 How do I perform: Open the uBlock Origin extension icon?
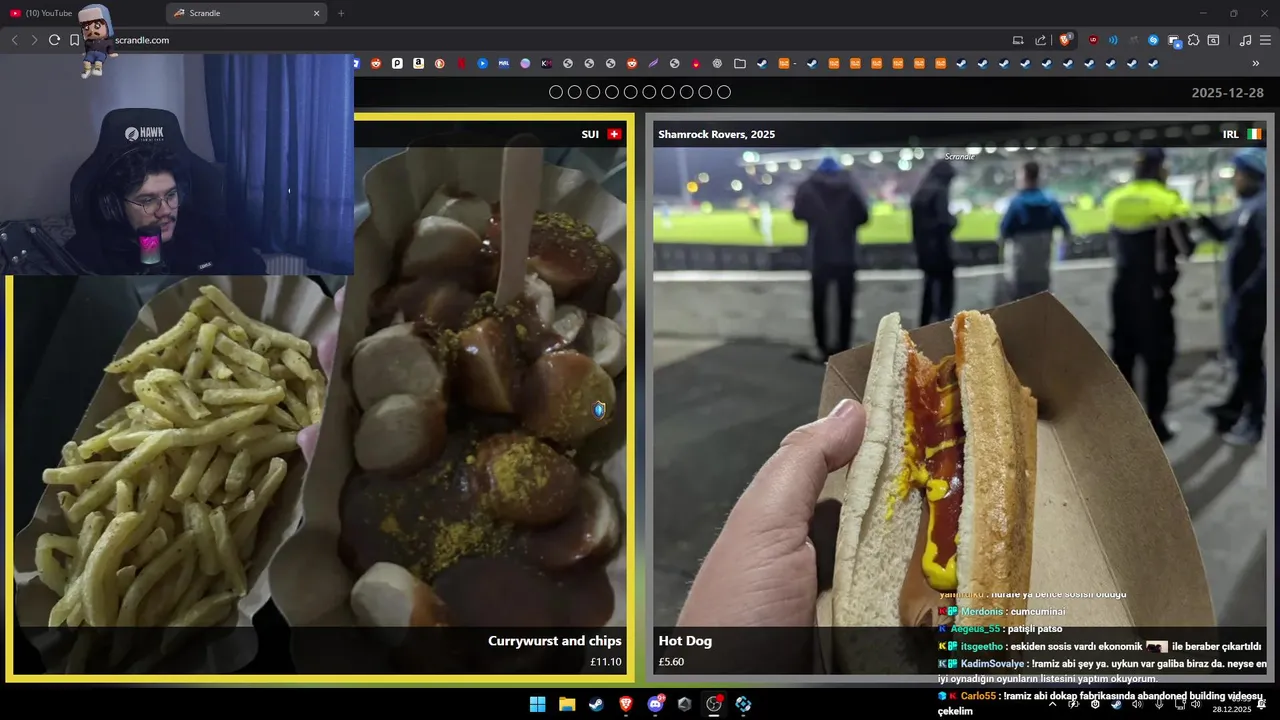1093,40
